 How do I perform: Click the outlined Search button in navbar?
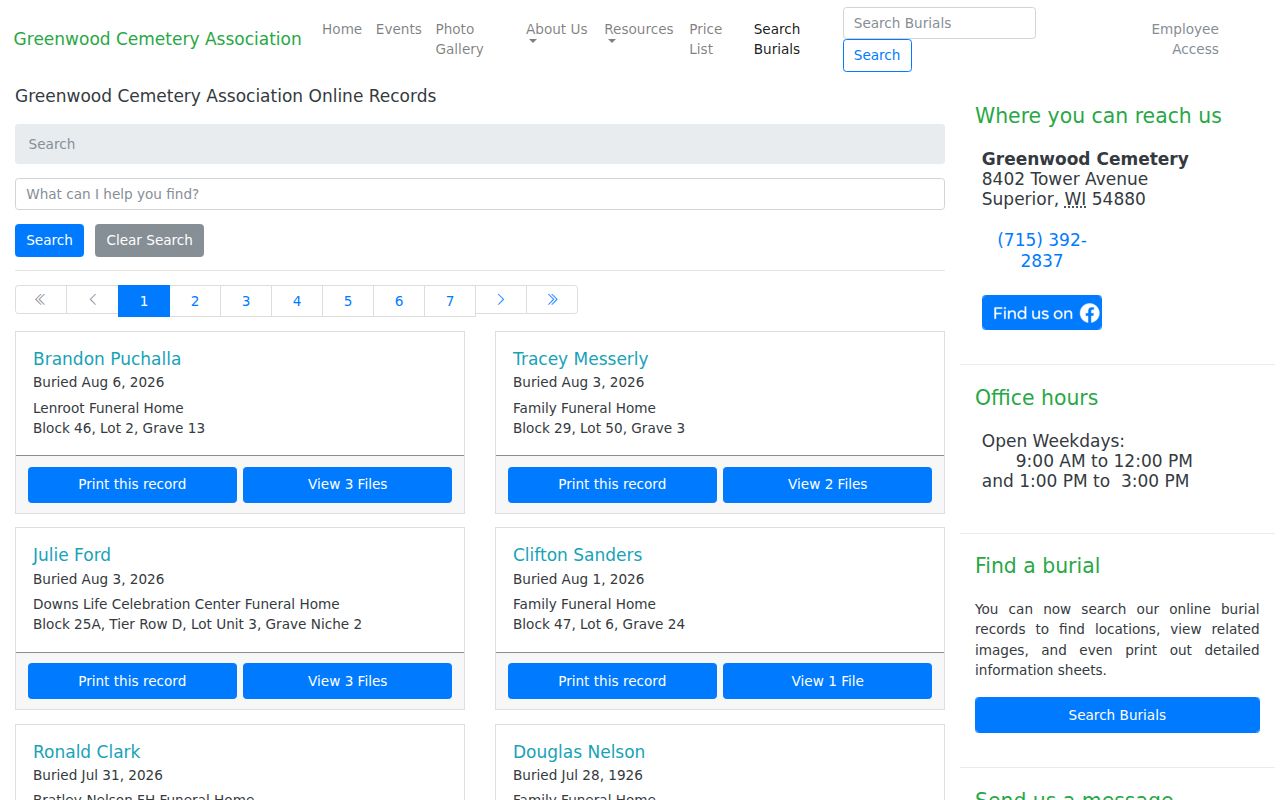(x=877, y=55)
